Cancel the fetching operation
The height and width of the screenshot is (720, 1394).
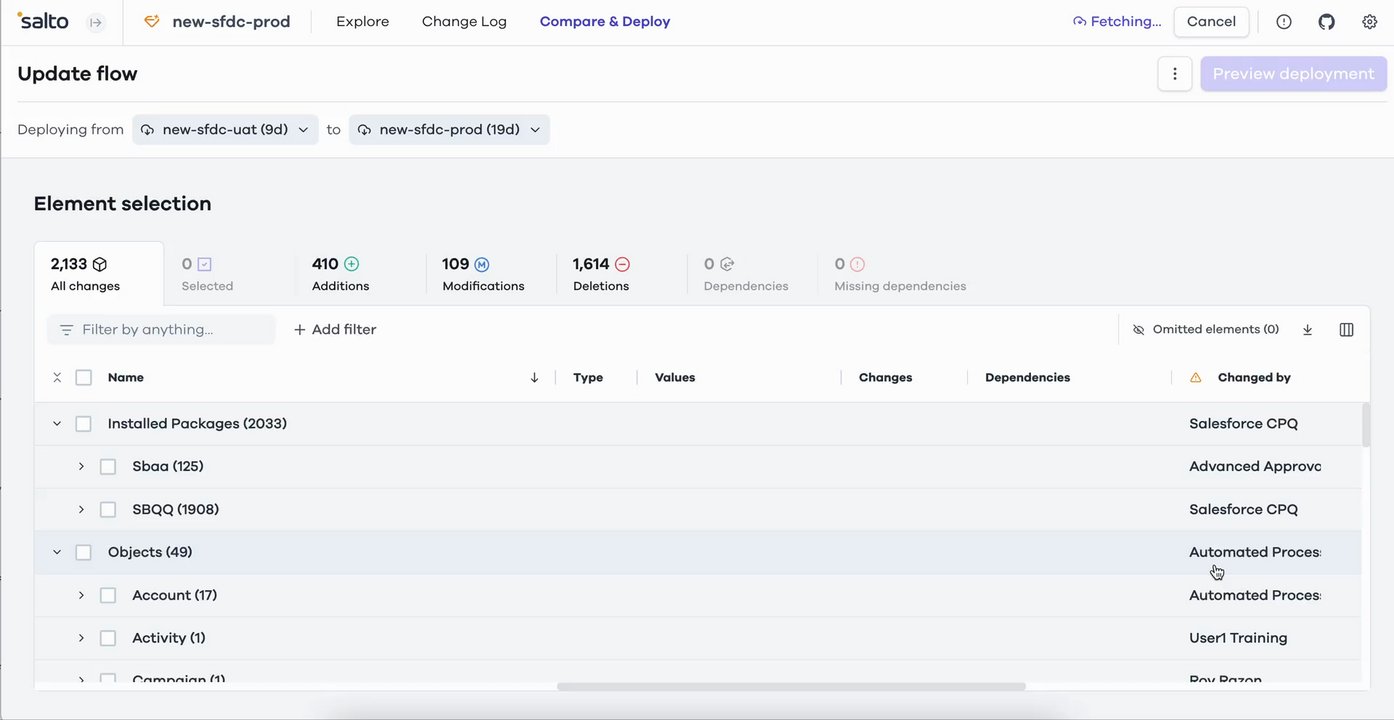tap(1211, 21)
